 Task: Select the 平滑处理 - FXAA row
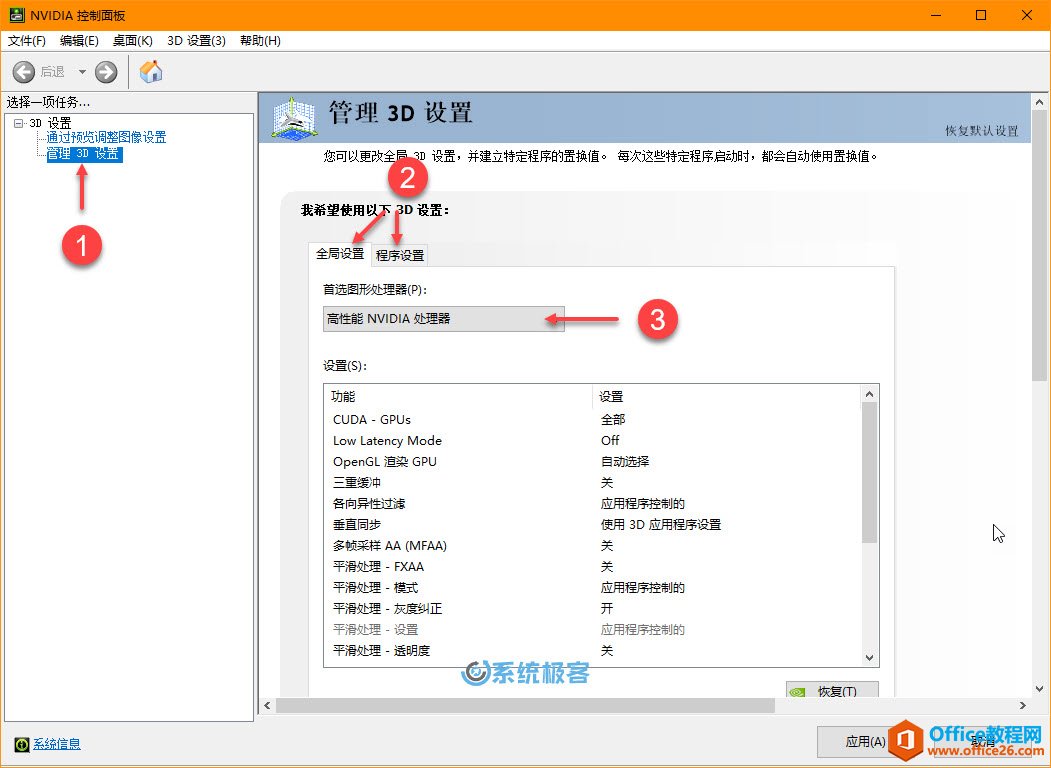point(592,567)
